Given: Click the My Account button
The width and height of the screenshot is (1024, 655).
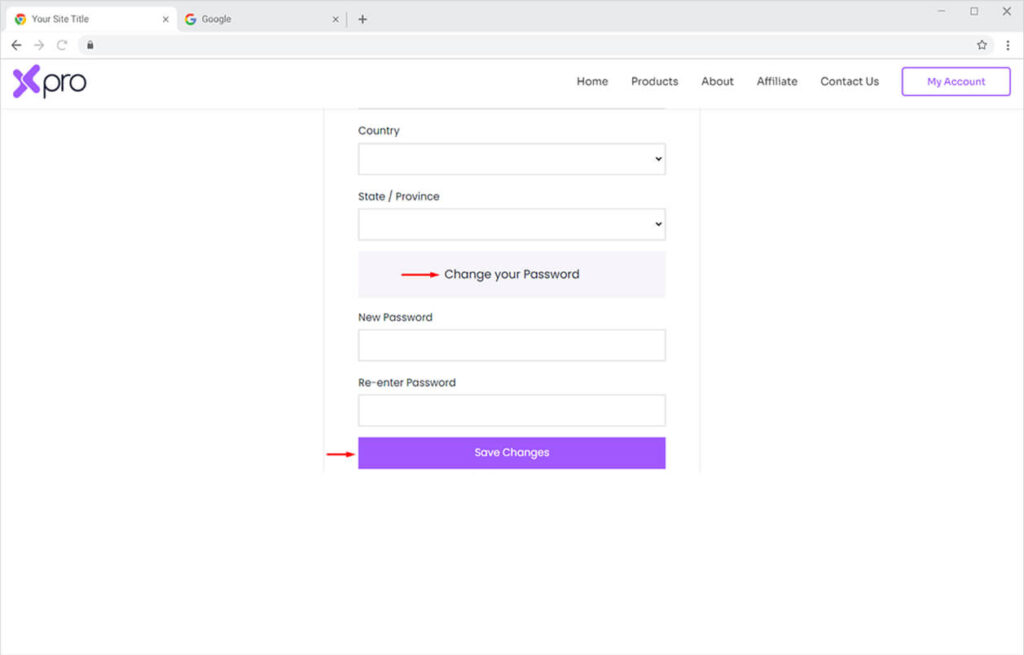Looking at the screenshot, I should click(956, 82).
